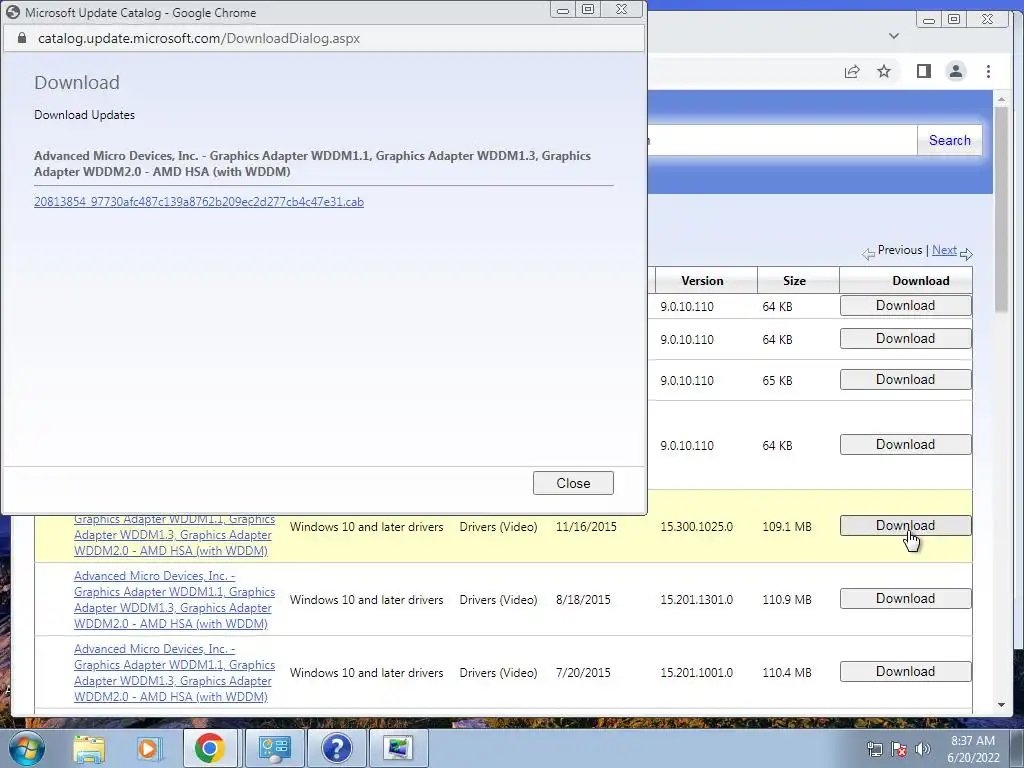Open Chrome three-dot menu
This screenshot has width=1024, height=768.
coord(988,71)
